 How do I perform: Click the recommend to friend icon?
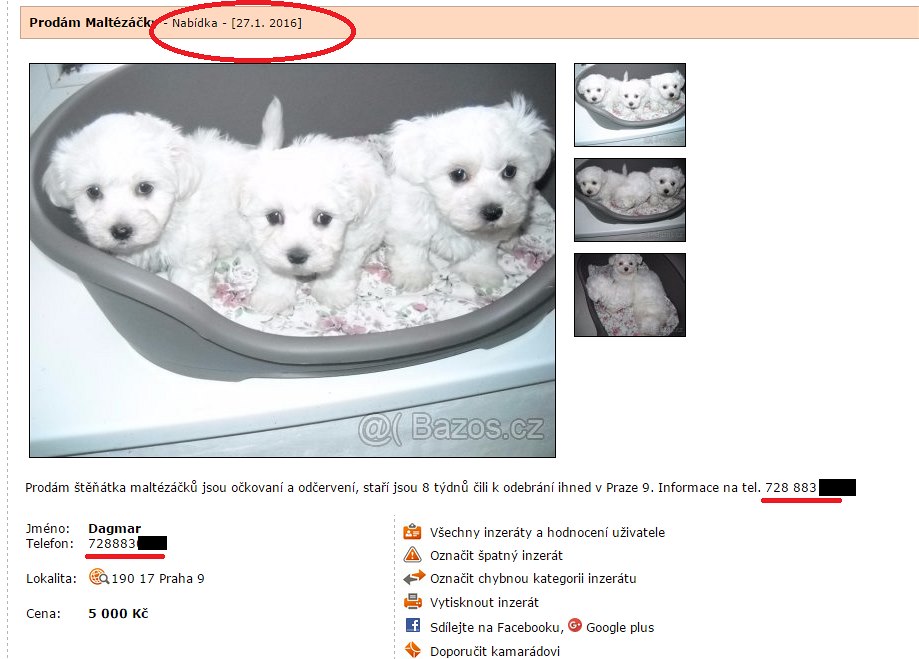tap(413, 650)
